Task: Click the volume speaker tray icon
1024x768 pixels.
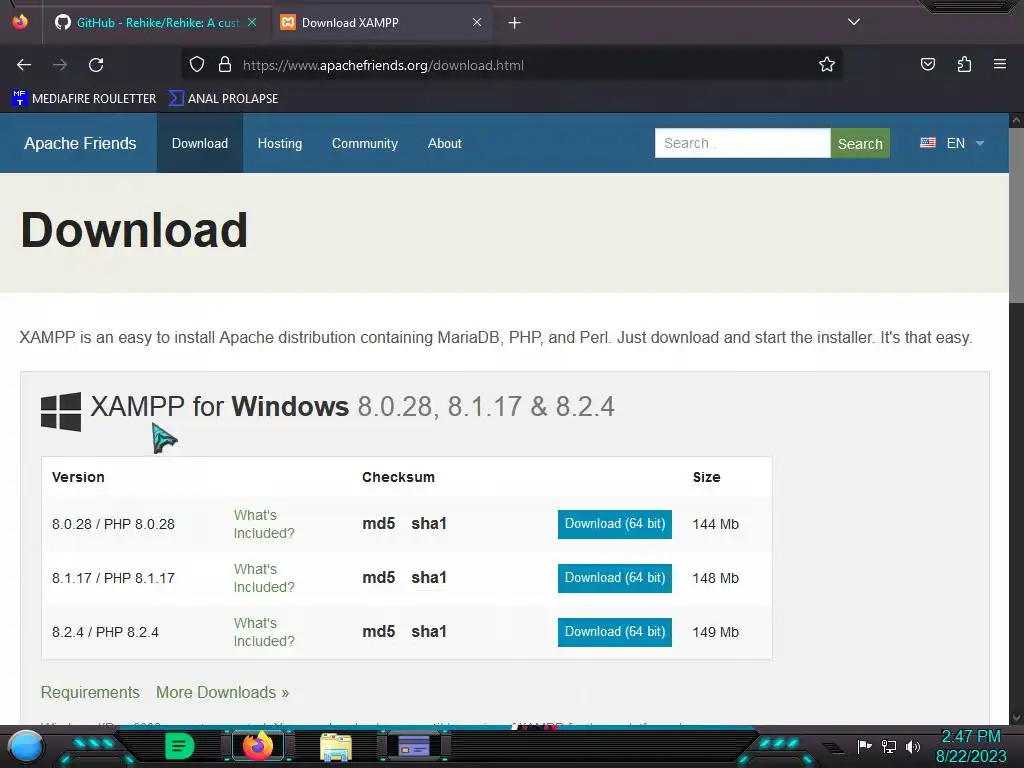Action: coord(913,746)
